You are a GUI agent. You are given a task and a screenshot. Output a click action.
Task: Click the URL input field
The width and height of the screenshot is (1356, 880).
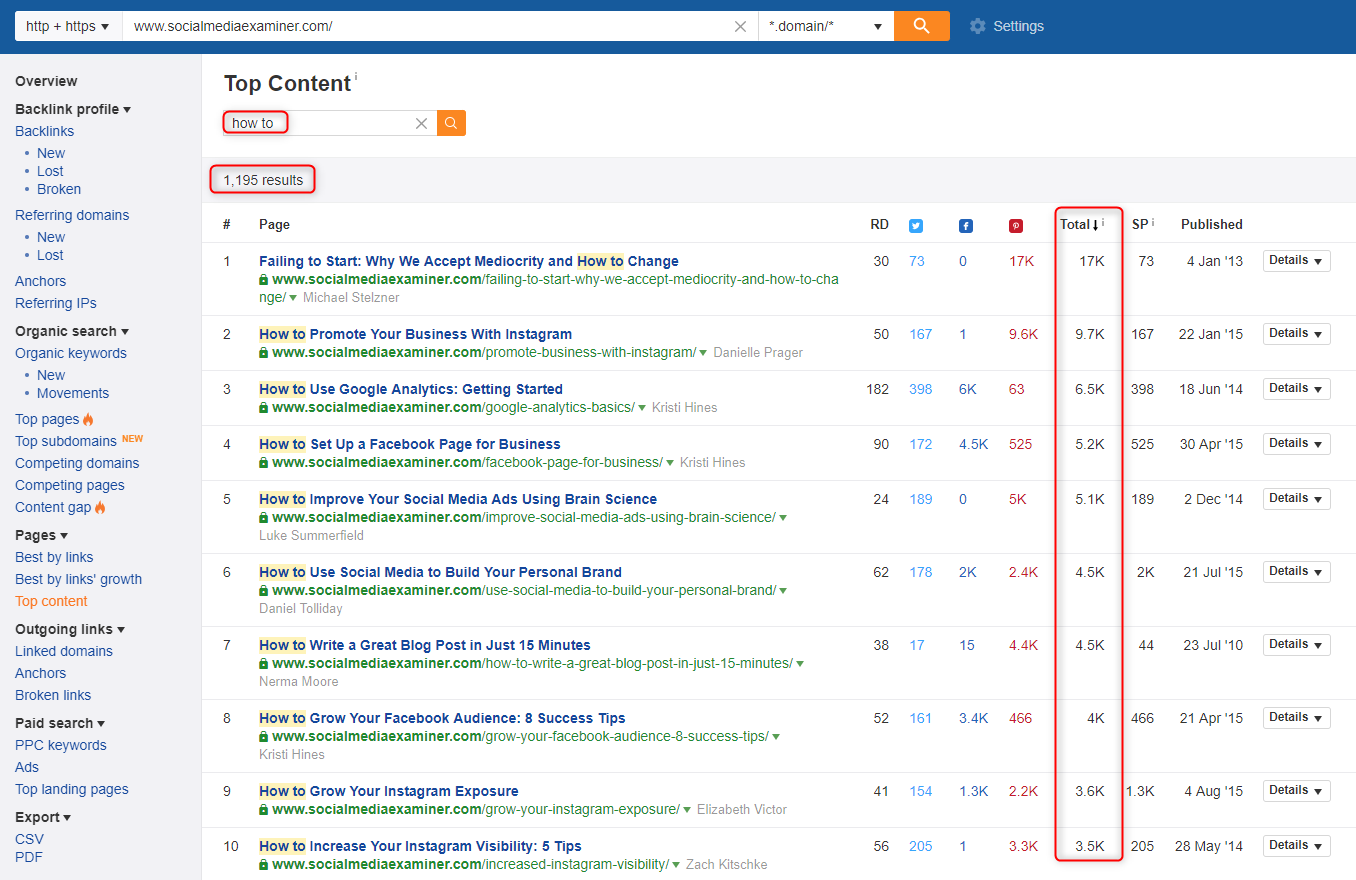(x=430, y=27)
